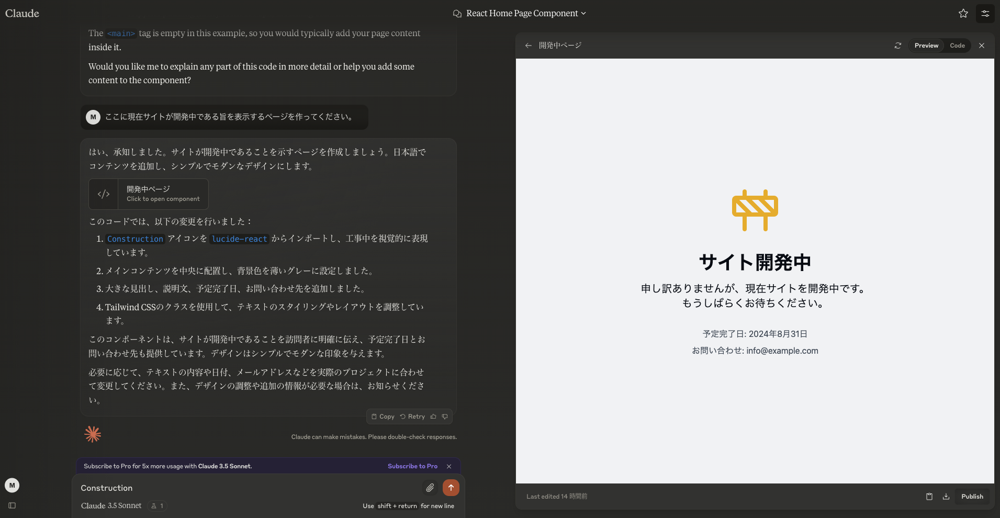Click the info@example.com contact line in preview
The image size is (1000, 518).
point(754,351)
